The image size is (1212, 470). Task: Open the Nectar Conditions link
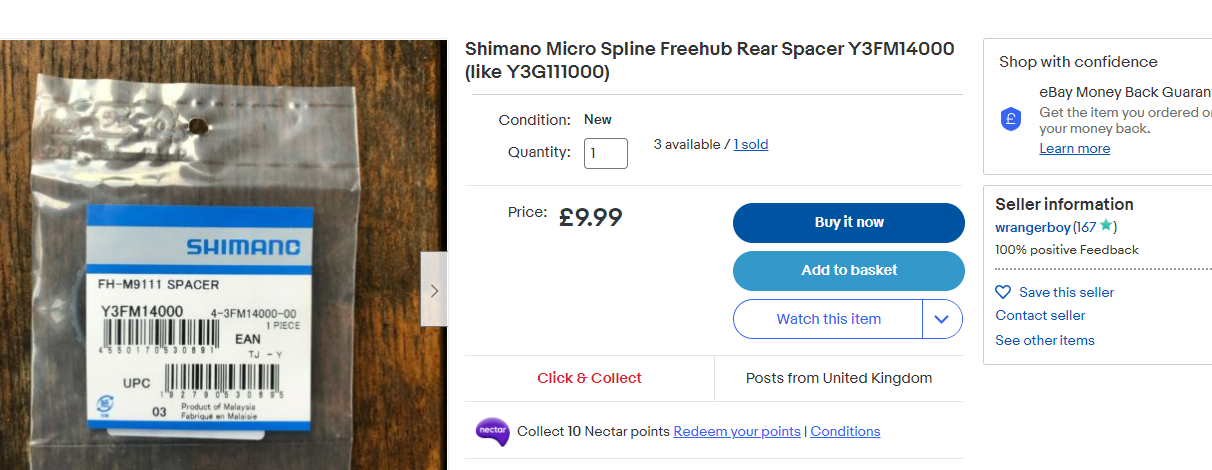845,431
